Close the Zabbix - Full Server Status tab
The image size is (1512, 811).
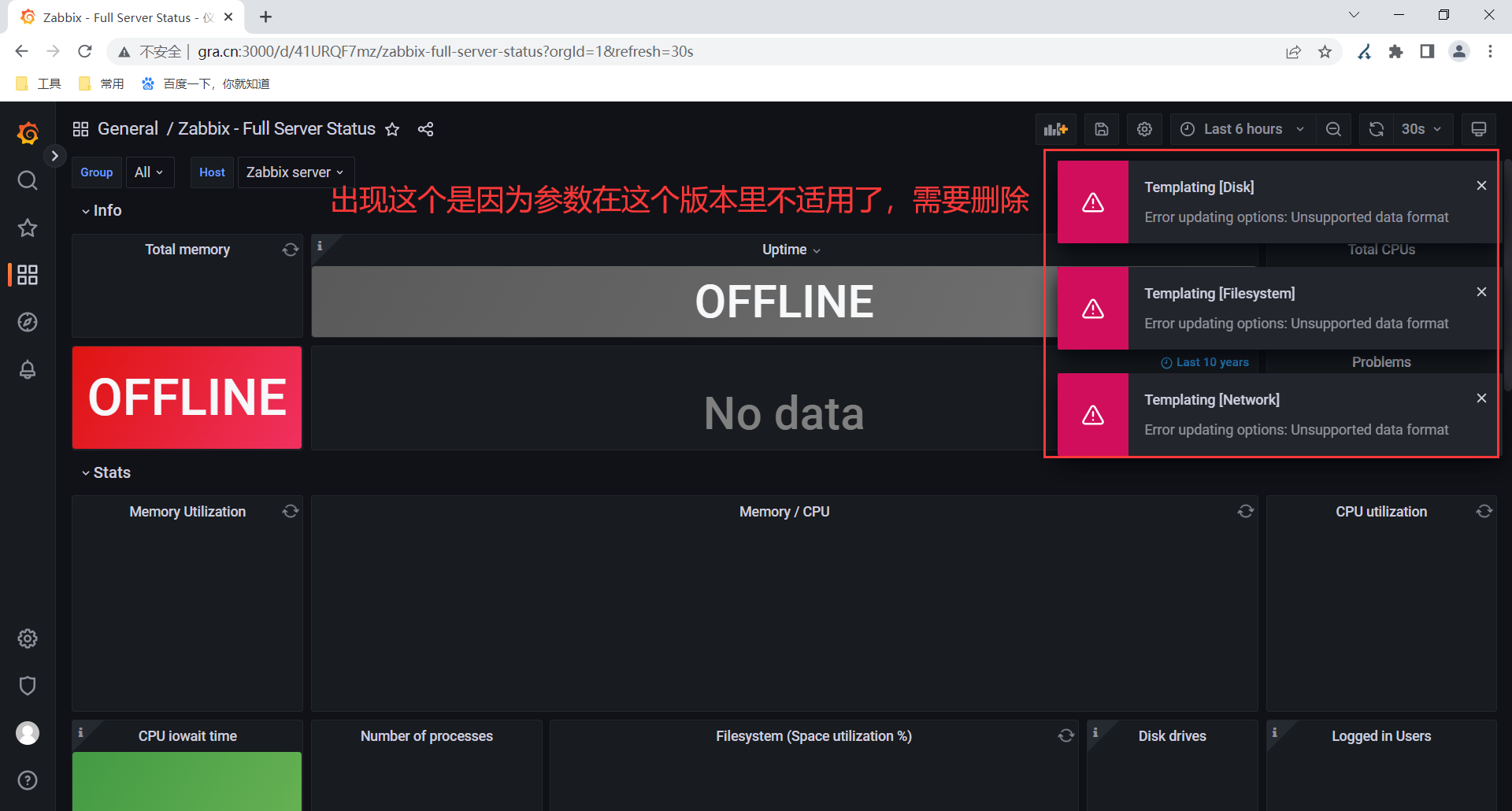(x=228, y=17)
